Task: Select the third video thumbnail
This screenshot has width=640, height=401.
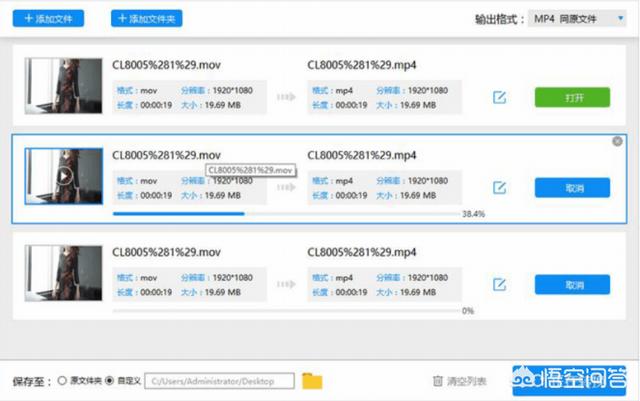Action: 63,273
